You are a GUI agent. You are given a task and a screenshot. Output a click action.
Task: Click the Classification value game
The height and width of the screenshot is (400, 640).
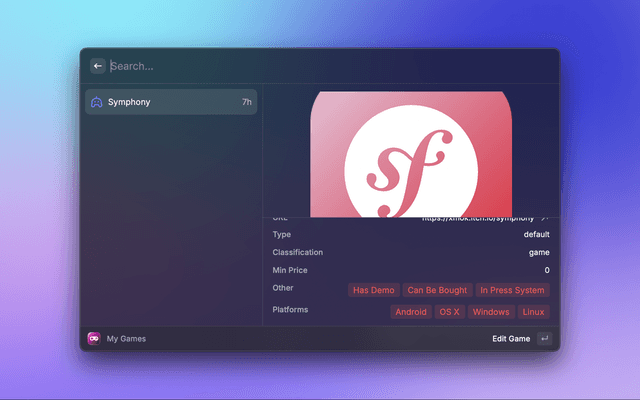pos(539,252)
